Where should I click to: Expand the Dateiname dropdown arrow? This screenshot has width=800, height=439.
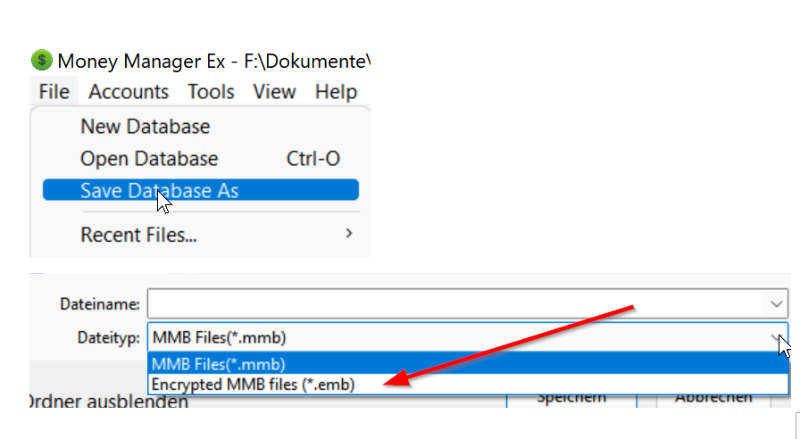(777, 304)
